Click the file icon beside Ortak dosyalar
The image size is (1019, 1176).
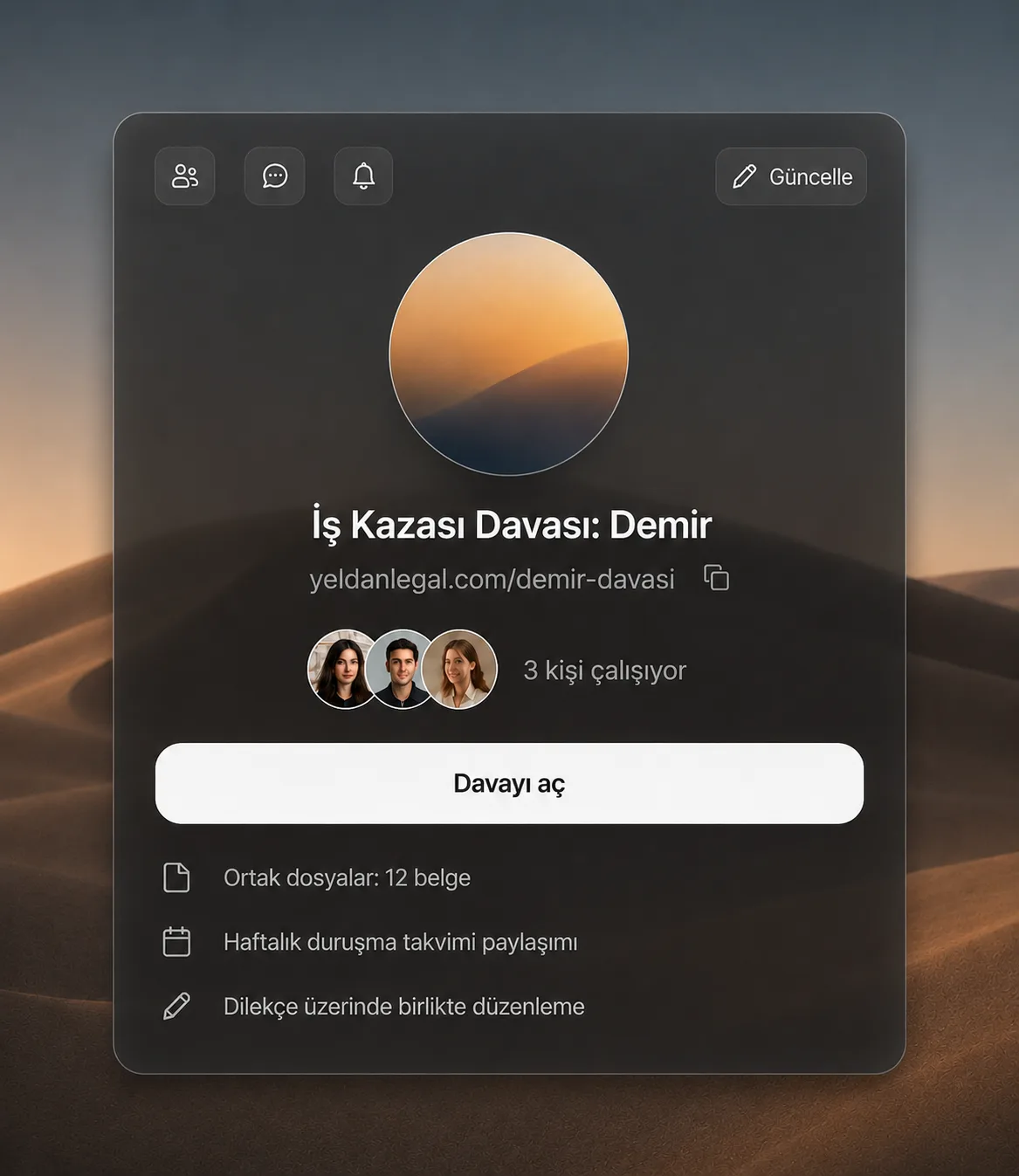tap(176, 877)
